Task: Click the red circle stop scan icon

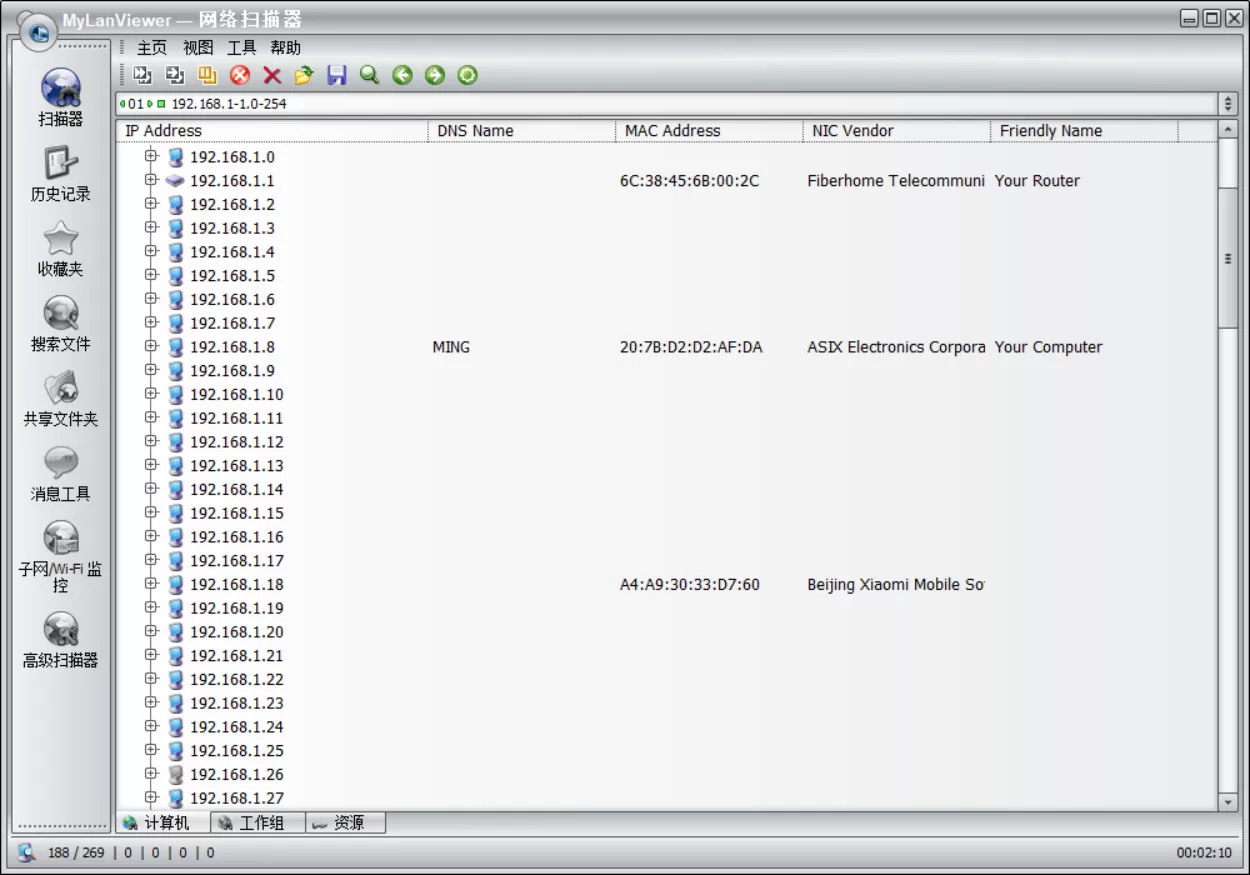Action: [x=240, y=75]
